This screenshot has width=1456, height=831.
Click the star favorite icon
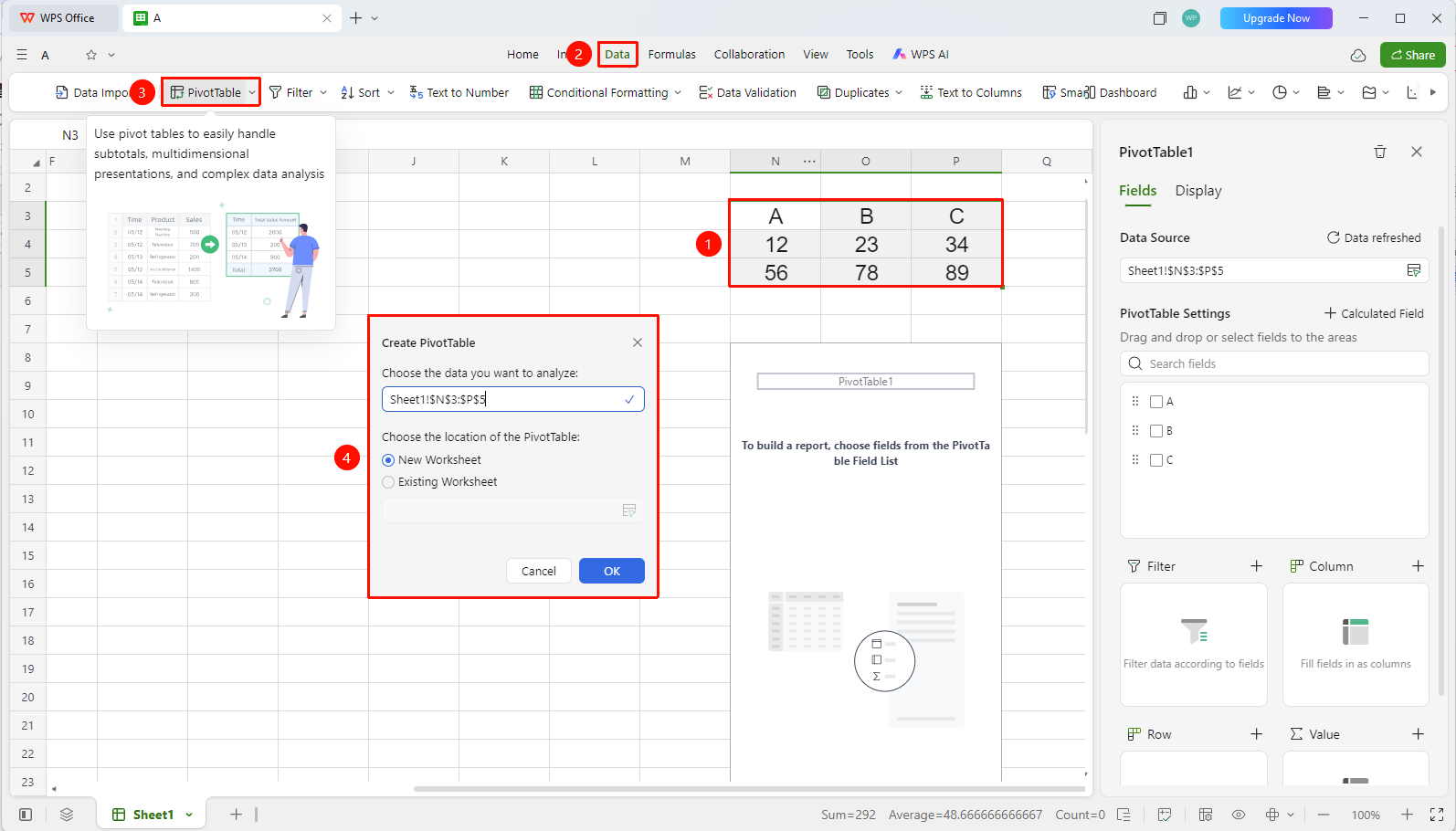[x=91, y=55]
